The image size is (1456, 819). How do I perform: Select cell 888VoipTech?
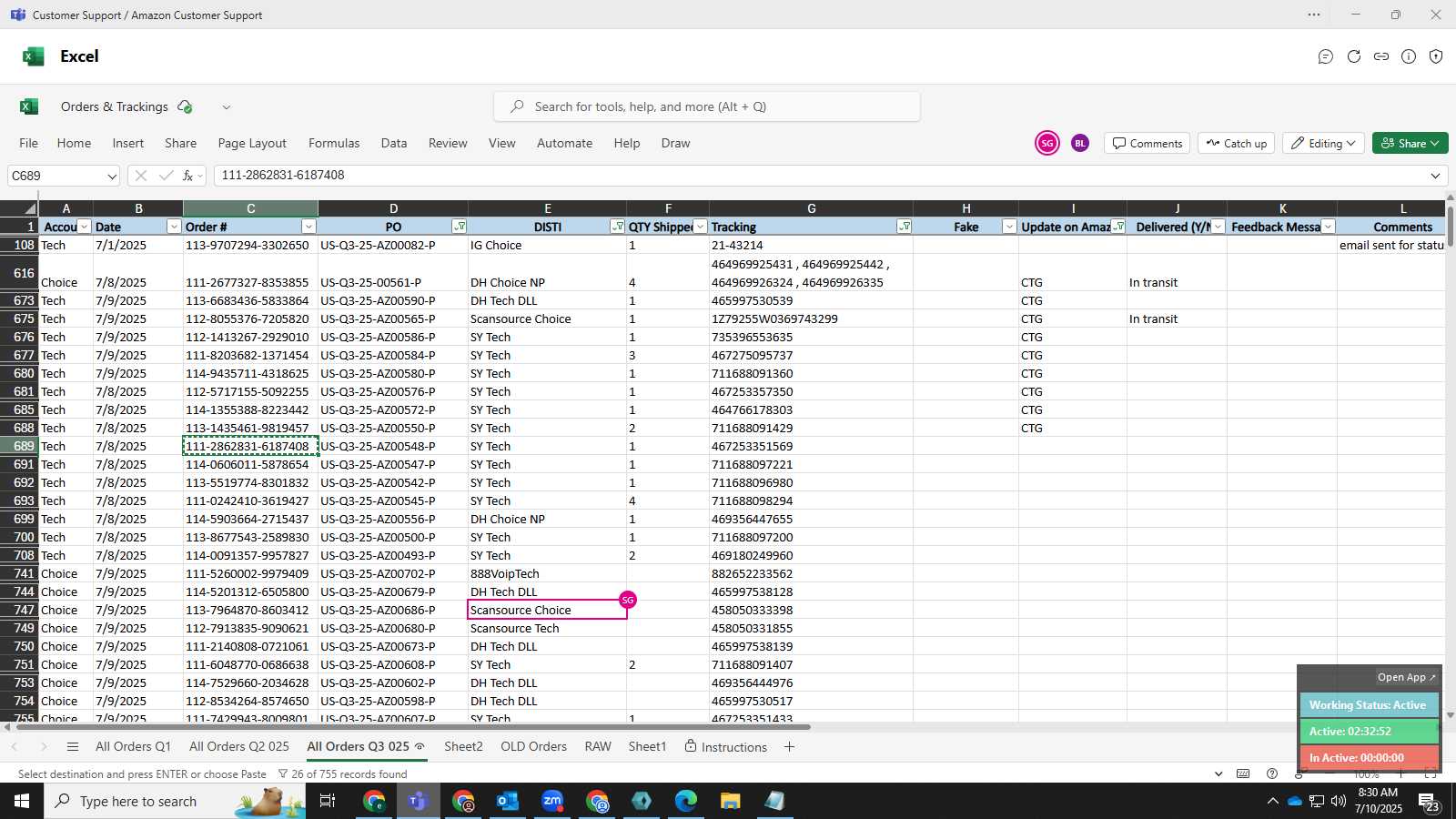547,573
